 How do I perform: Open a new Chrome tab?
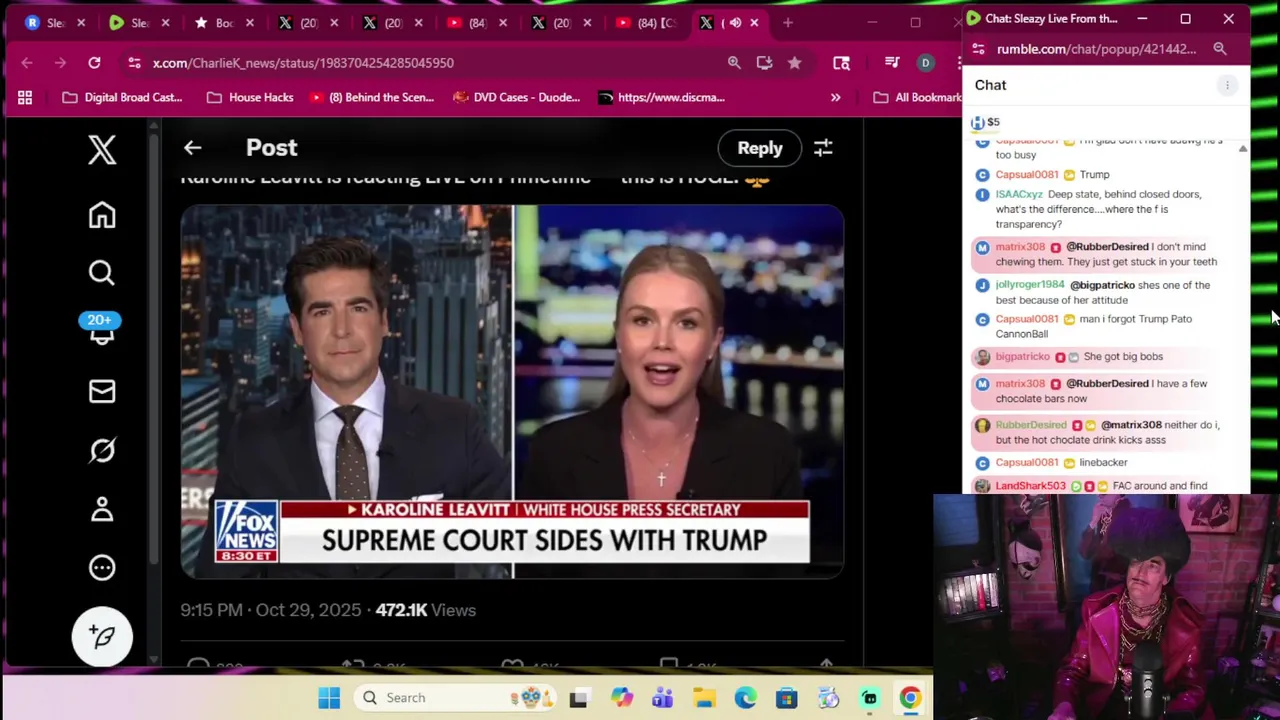point(788,23)
